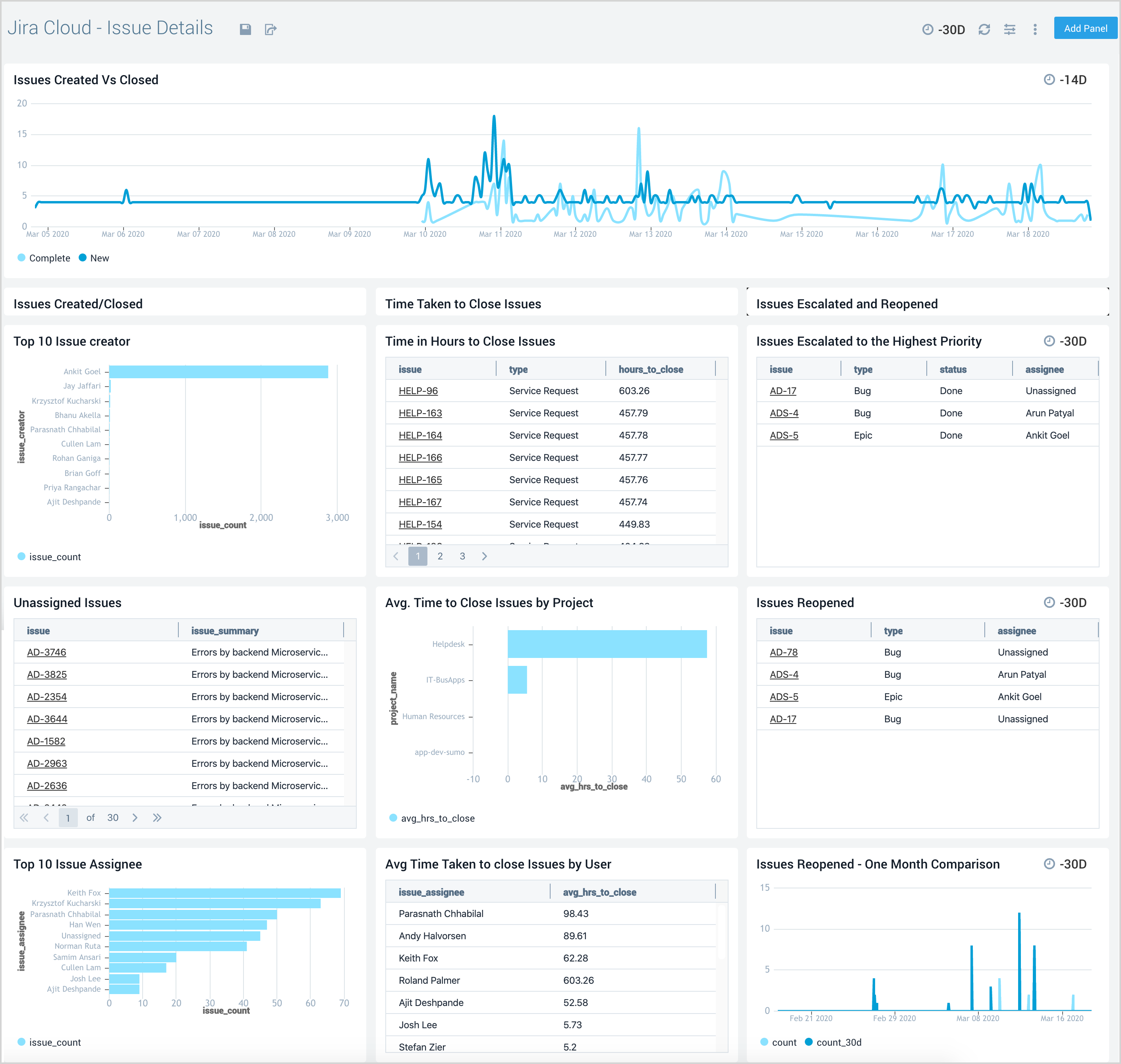Go to next page of Time to Close table
1121x1064 pixels.
[485, 556]
